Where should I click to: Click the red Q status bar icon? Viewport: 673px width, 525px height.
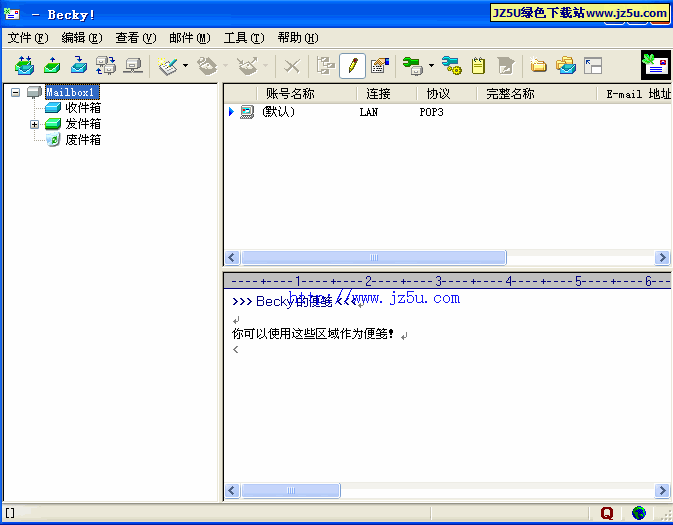pyautogui.click(x=607, y=513)
